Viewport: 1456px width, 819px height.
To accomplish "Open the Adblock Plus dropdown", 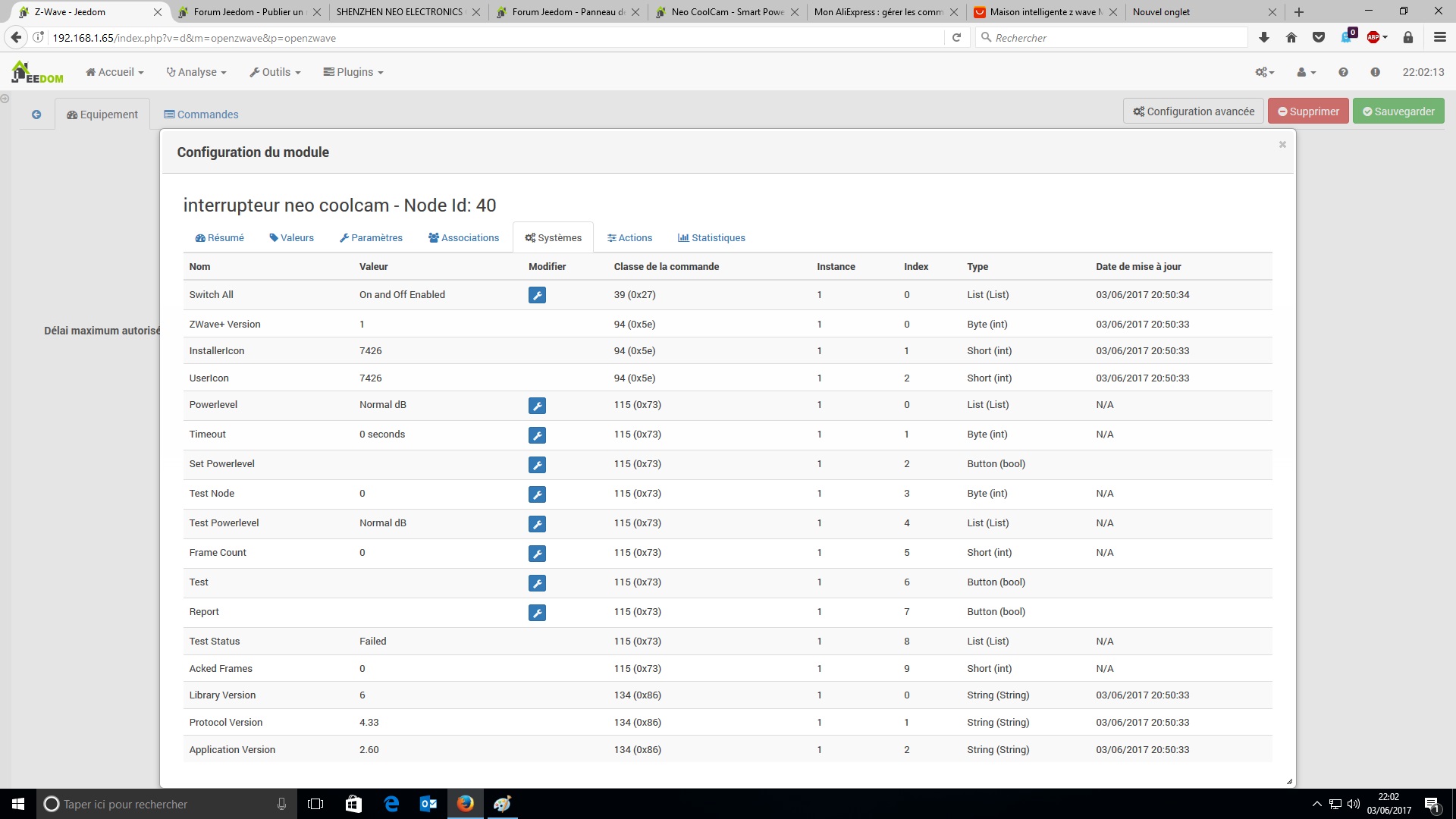I will tap(1377, 37).
